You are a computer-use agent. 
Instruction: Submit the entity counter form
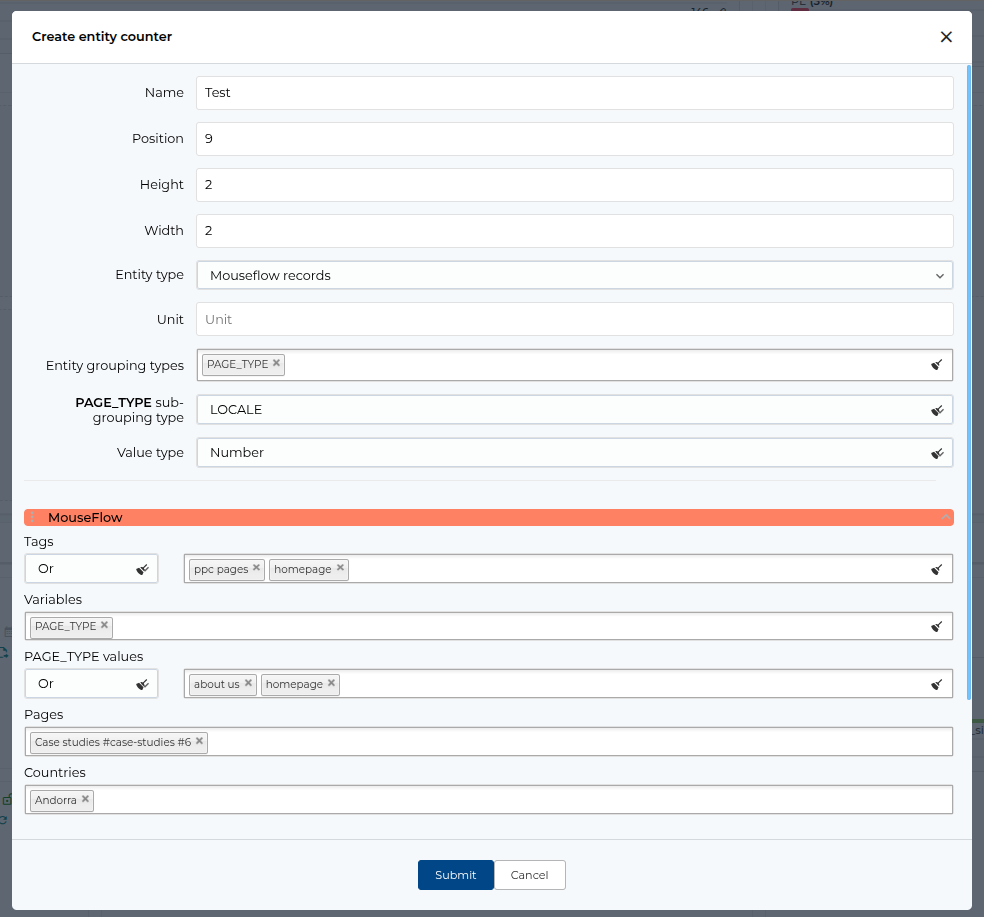(455, 874)
